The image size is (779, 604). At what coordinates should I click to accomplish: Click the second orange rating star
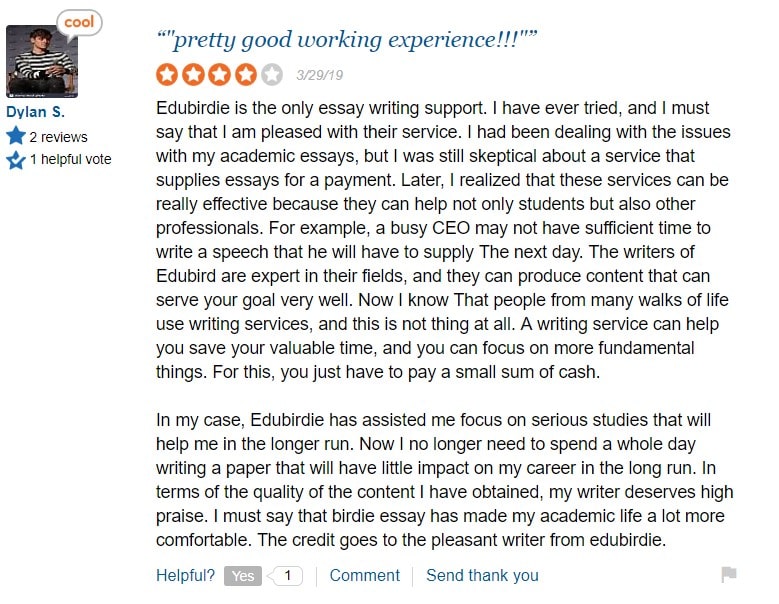pyautogui.click(x=193, y=75)
